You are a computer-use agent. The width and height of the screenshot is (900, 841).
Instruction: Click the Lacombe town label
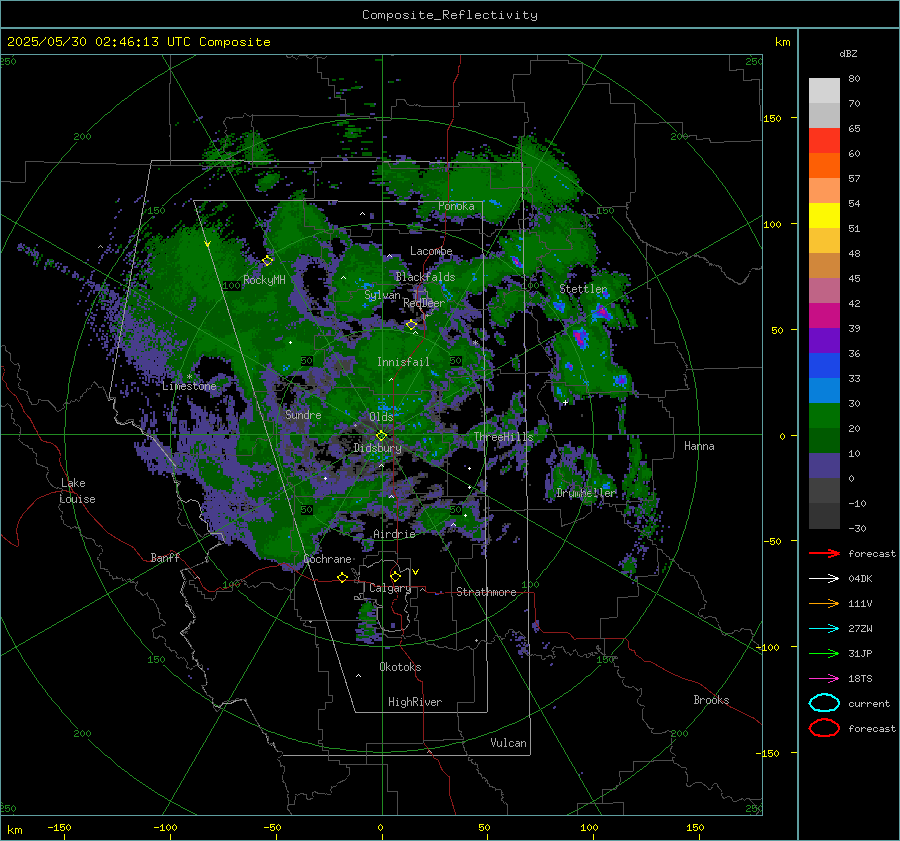click(x=431, y=251)
